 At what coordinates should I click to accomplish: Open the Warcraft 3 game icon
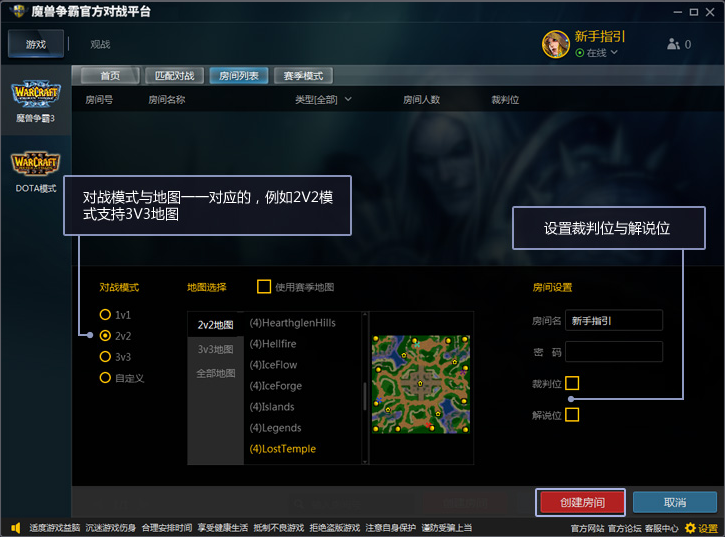36,94
